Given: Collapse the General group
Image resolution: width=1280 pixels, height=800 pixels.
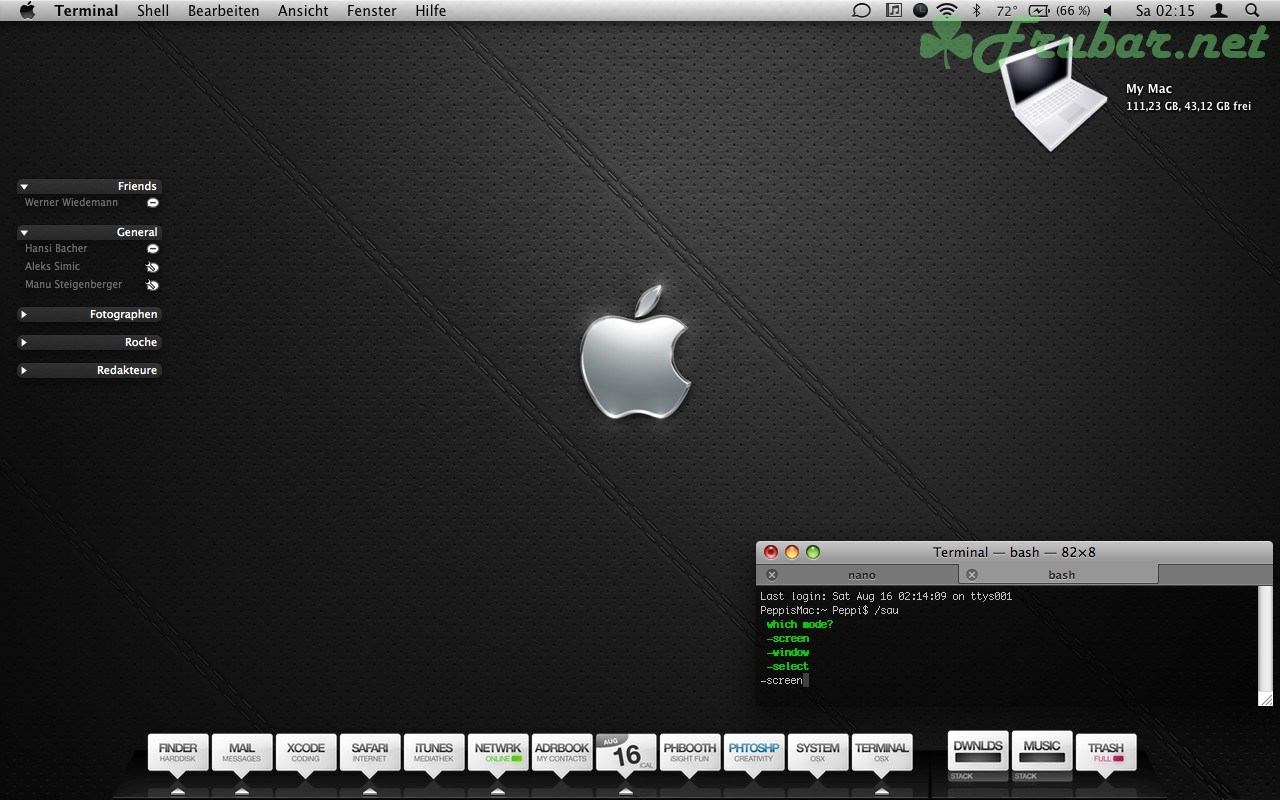Looking at the screenshot, I should (24, 233).
